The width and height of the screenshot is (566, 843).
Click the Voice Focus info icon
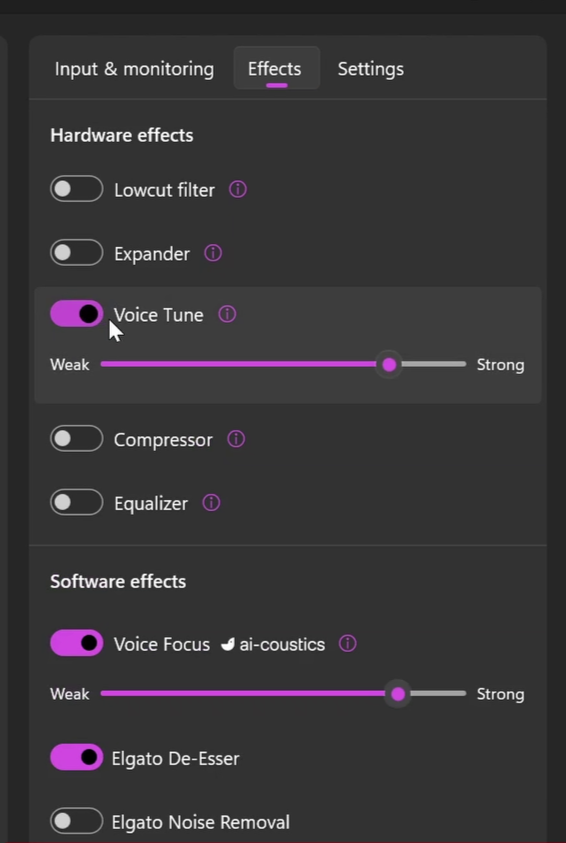coord(347,644)
